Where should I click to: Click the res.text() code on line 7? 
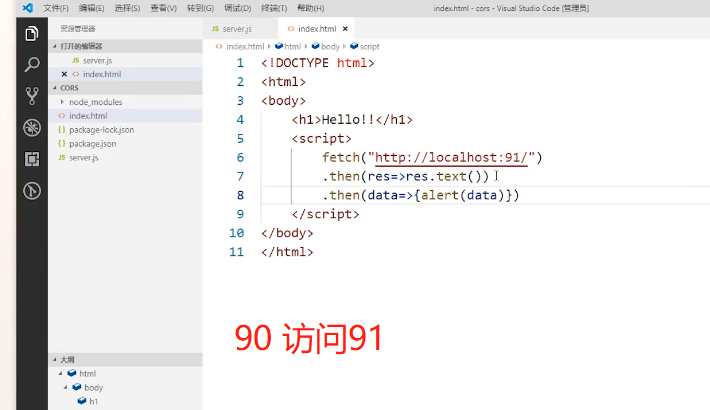point(444,176)
